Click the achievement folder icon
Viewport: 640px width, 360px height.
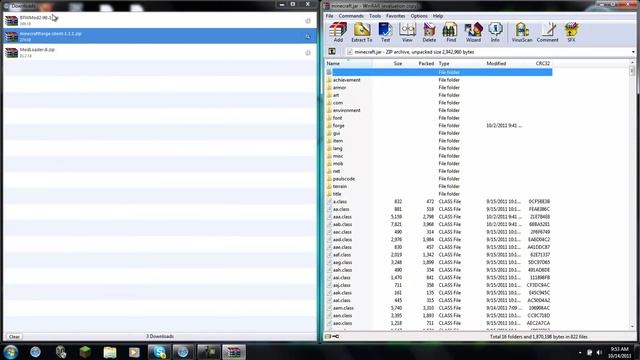point(329,80)
